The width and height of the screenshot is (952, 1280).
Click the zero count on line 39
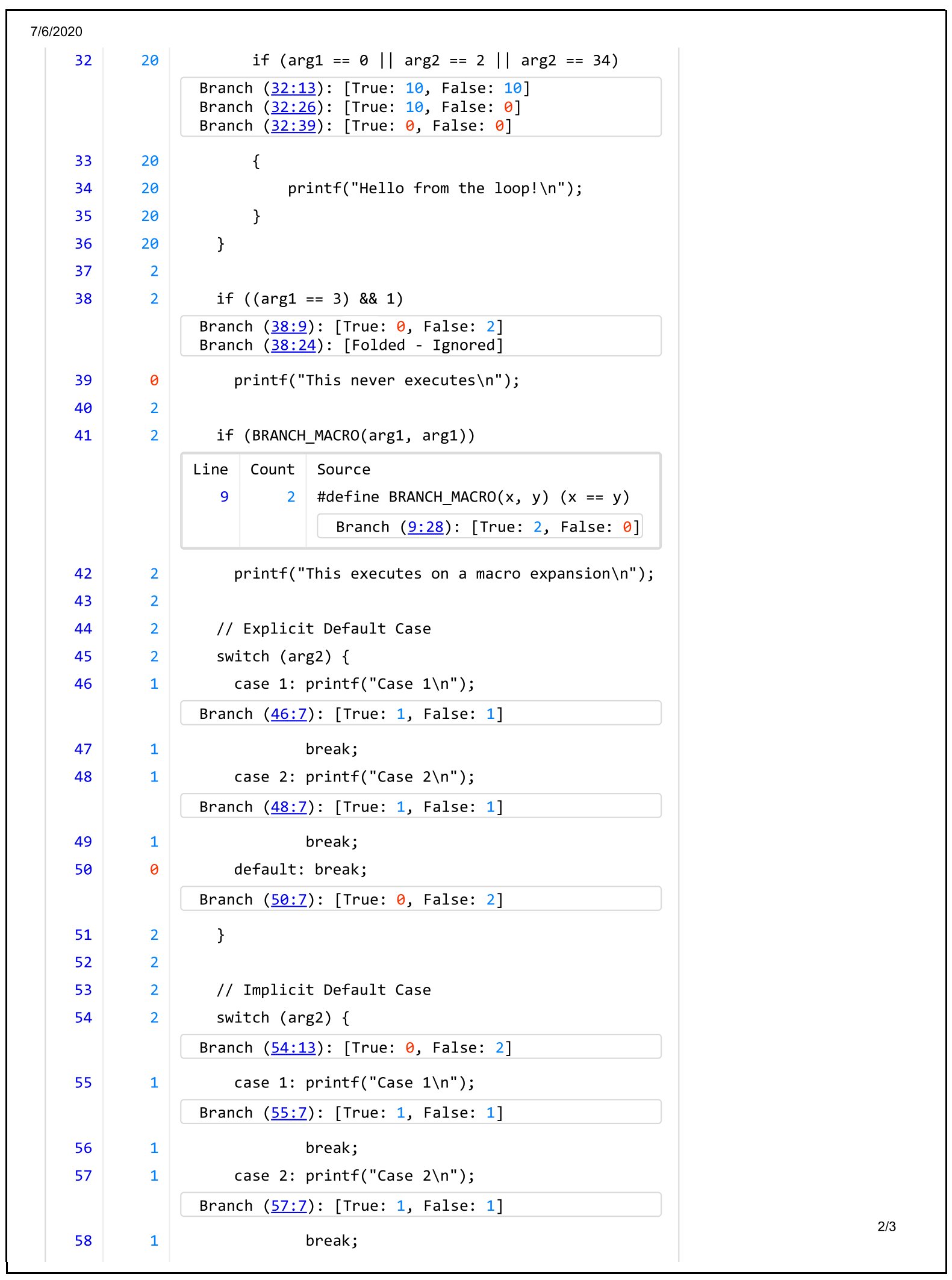[154, 381]
